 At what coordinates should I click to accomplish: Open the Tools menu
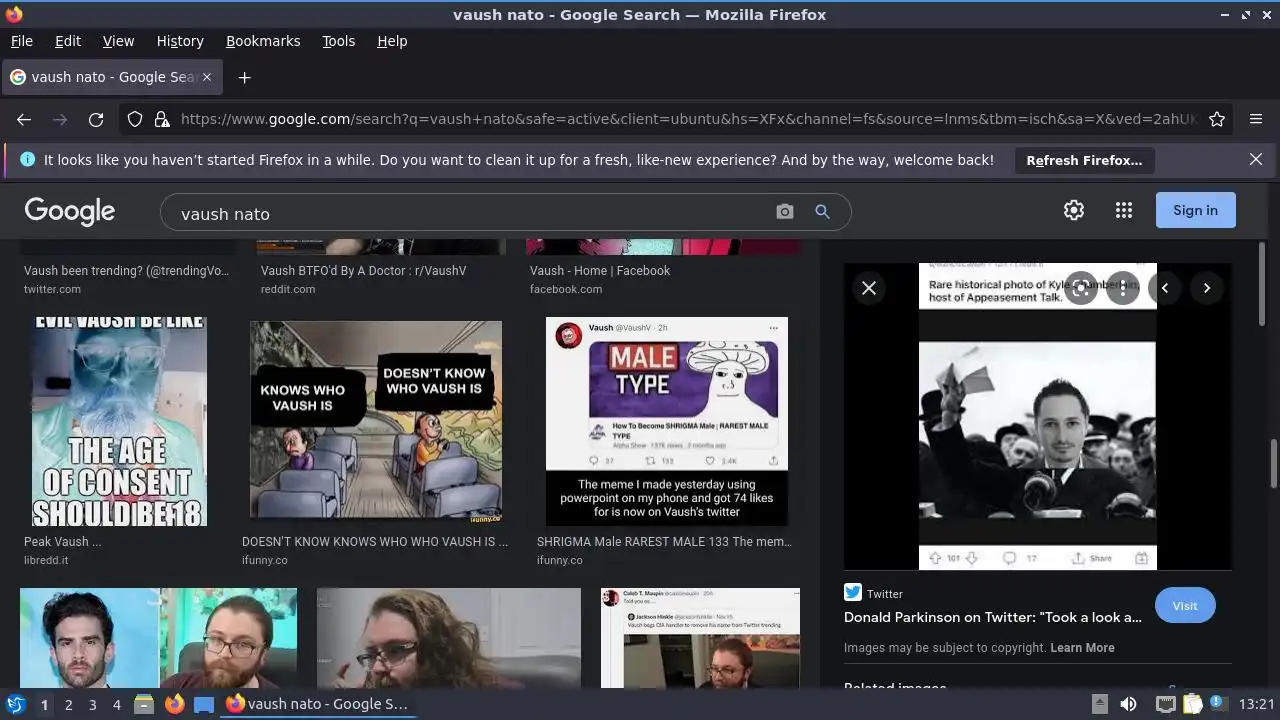[x=338, y=41]
